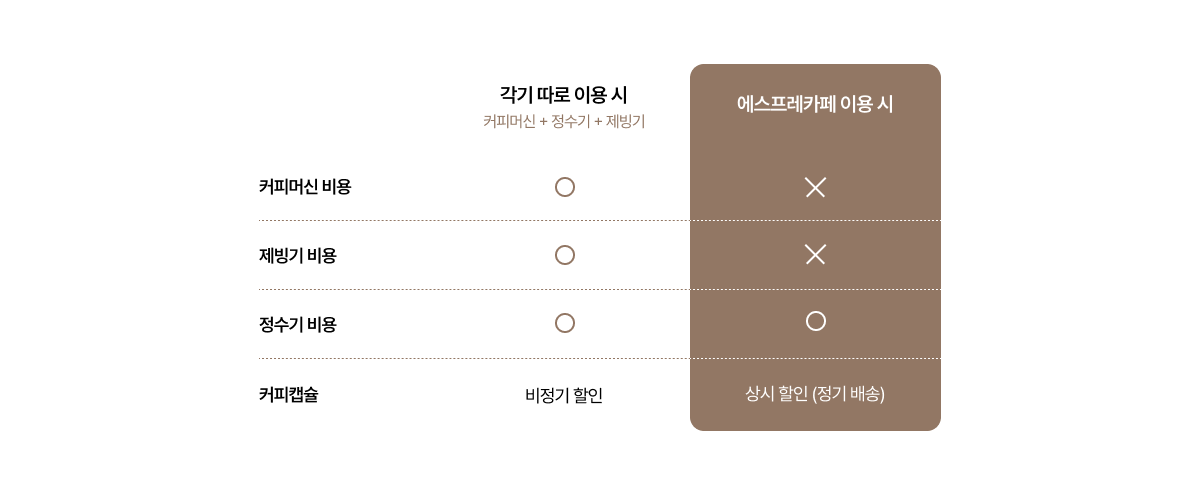1200x495 pixels.
Task: Click white dotted divider above 상시 할인 text
Action: pos(815,358)
